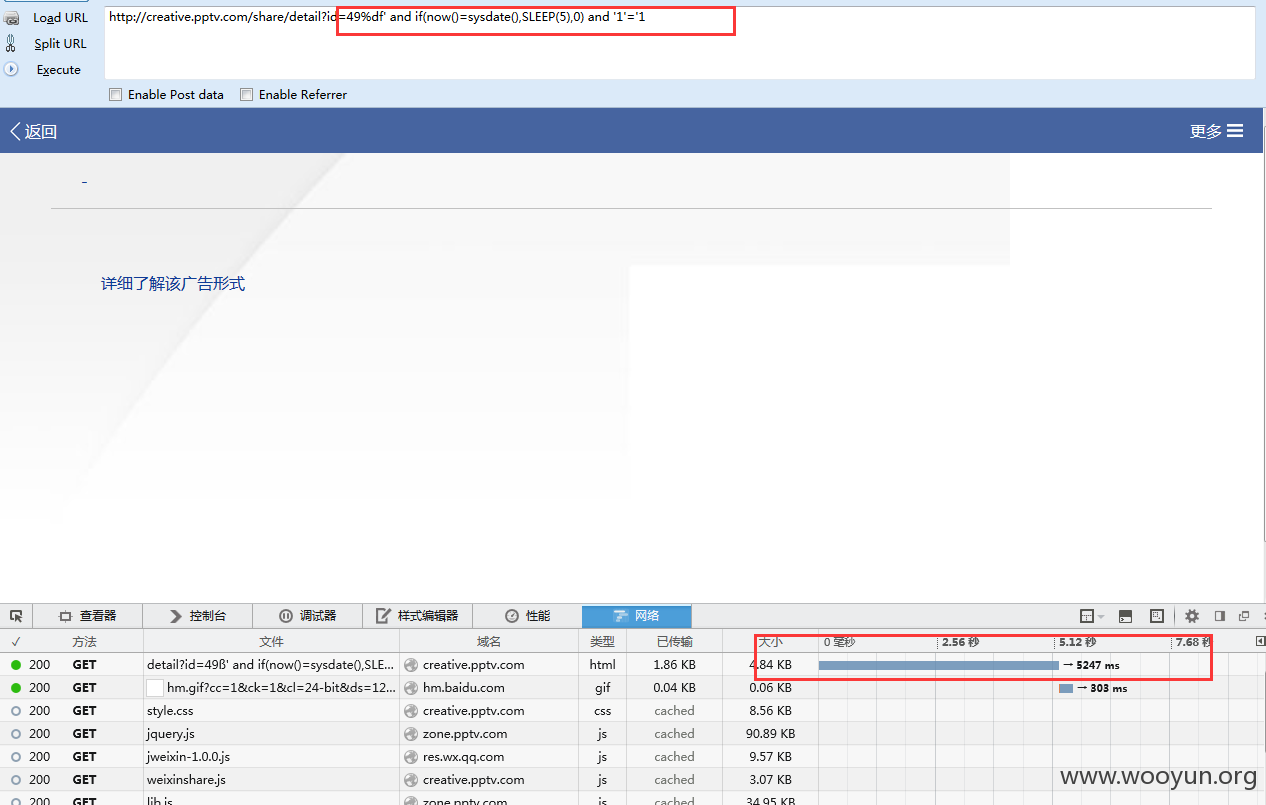The height and width of the screenshot is (805, 1266).
Task: Enable the Post data checkbox
Action: click(116, 94)
